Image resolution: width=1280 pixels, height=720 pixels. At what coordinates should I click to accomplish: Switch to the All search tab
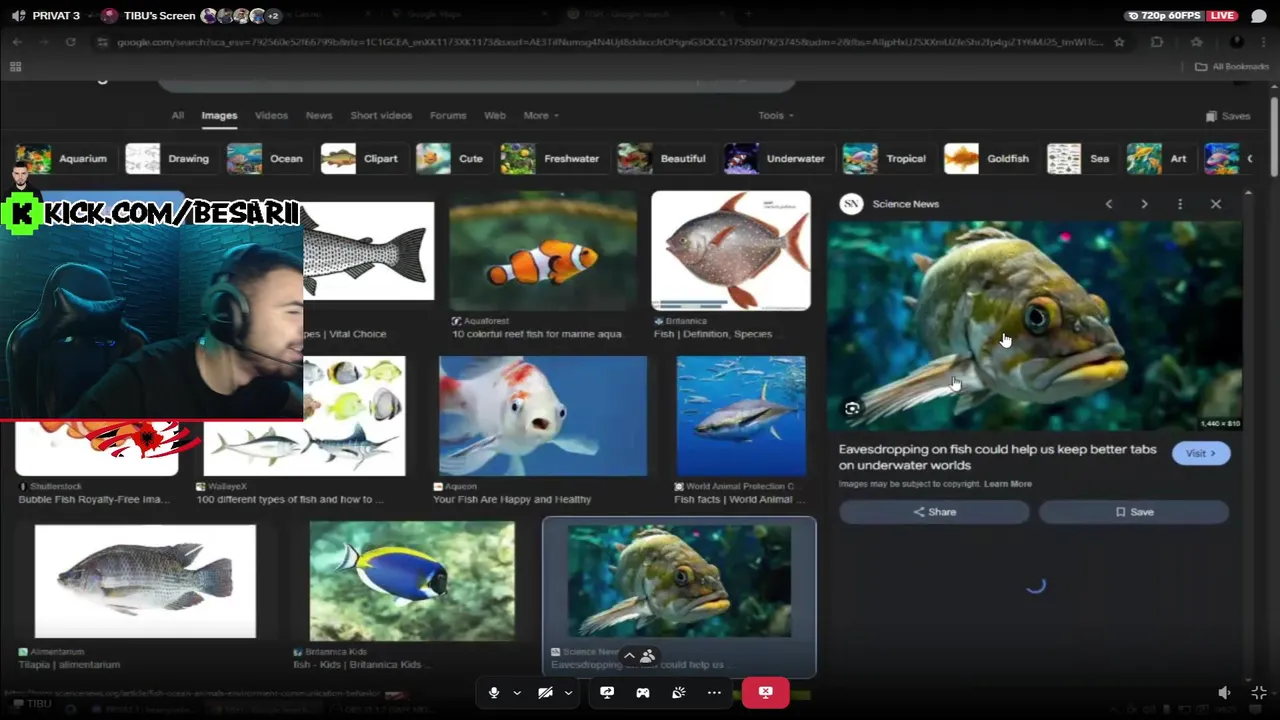(x=177, y=115)
